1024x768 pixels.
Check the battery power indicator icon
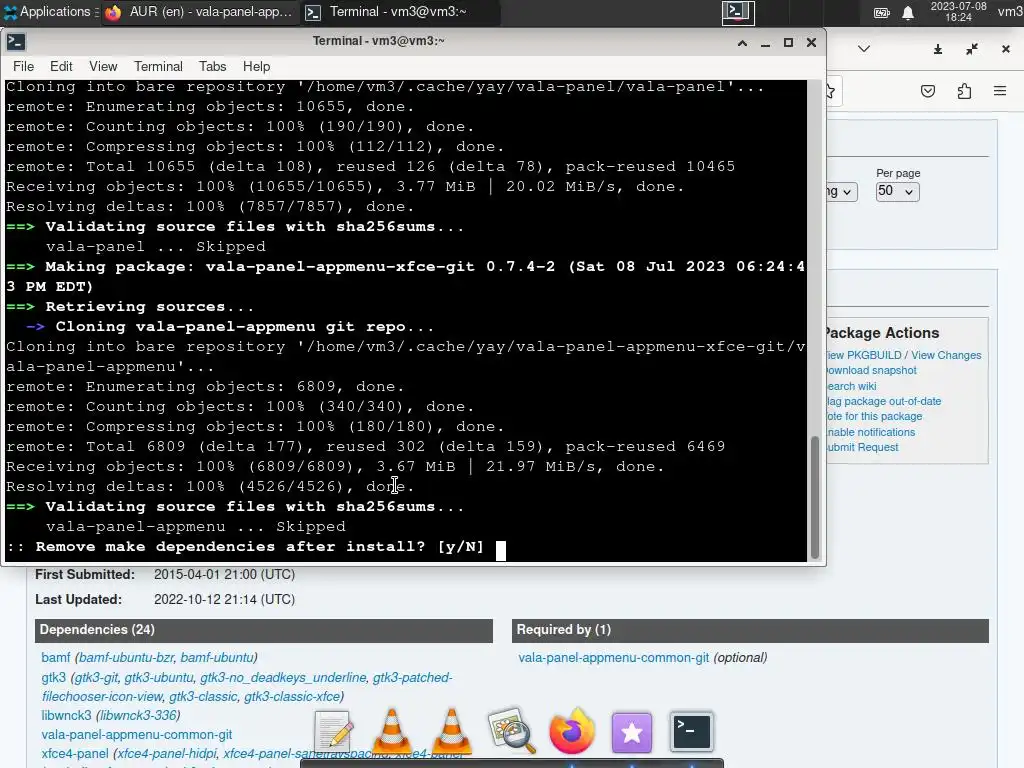[x=882, y=12]
